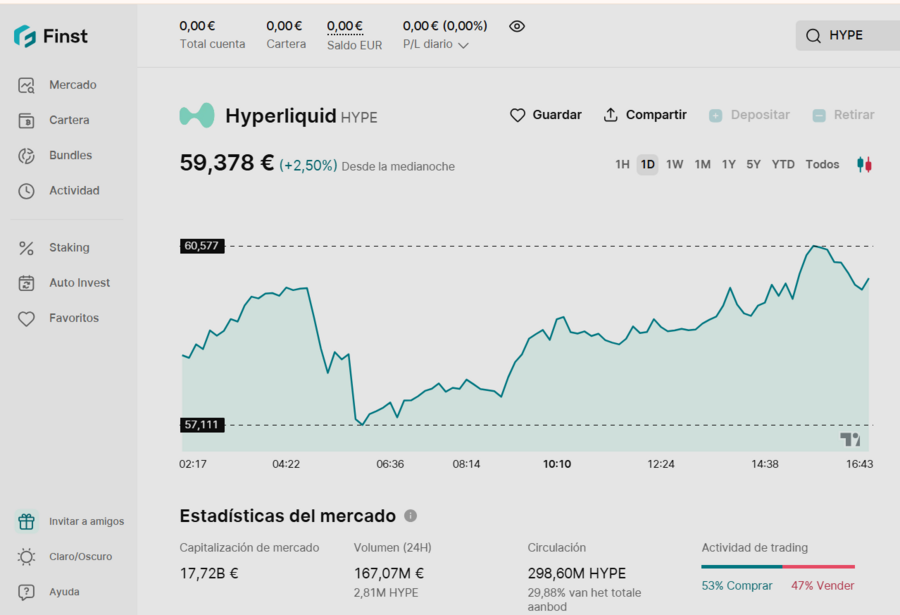Viewport: 900px width, 615px height.
Task: Open Staking in the sidebar
Action: (x=69, y=247)
